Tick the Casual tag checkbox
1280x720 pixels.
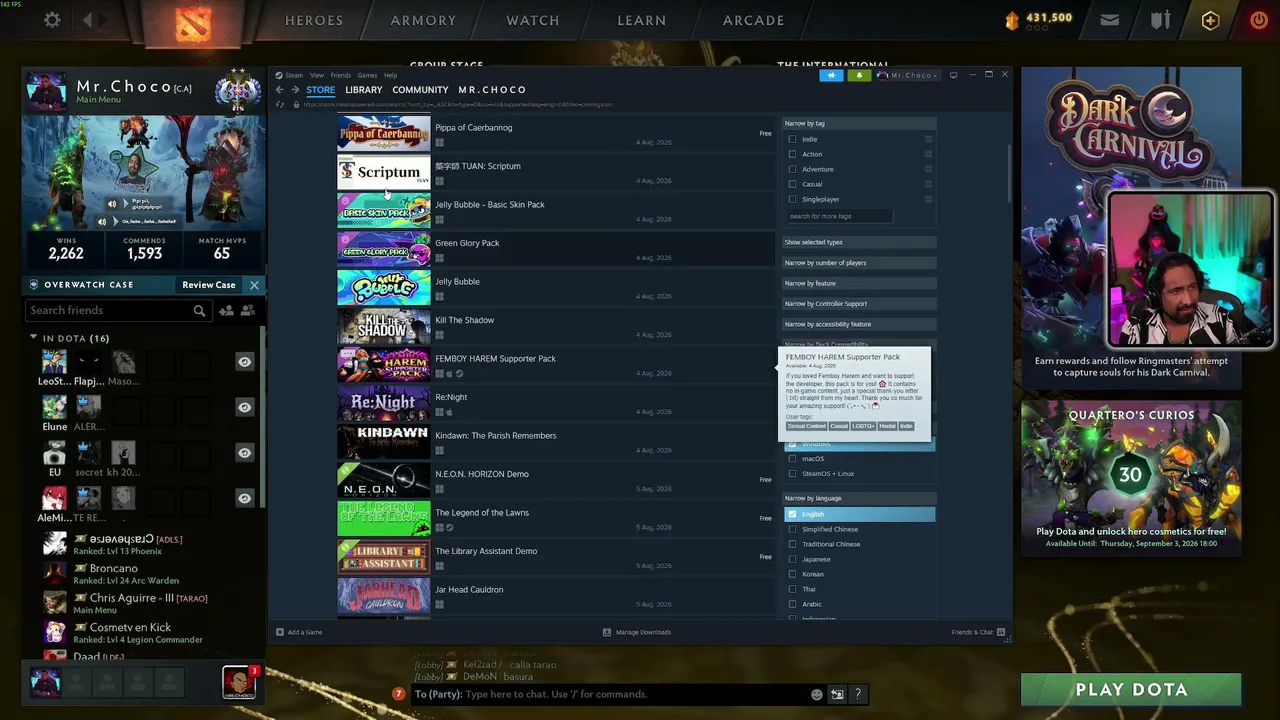click(x=793, y=184)
